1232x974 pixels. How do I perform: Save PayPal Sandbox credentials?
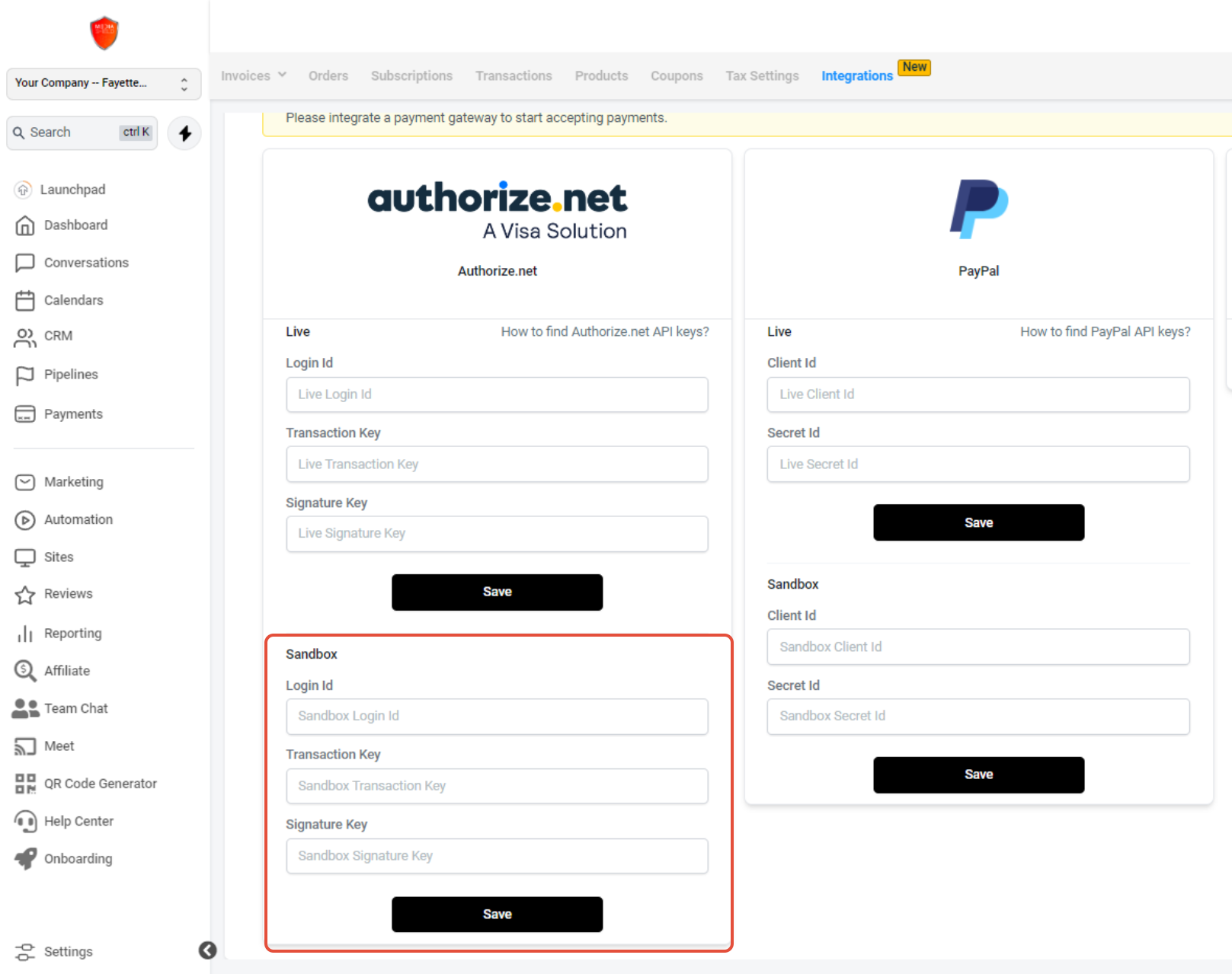(x=979, y=775)
